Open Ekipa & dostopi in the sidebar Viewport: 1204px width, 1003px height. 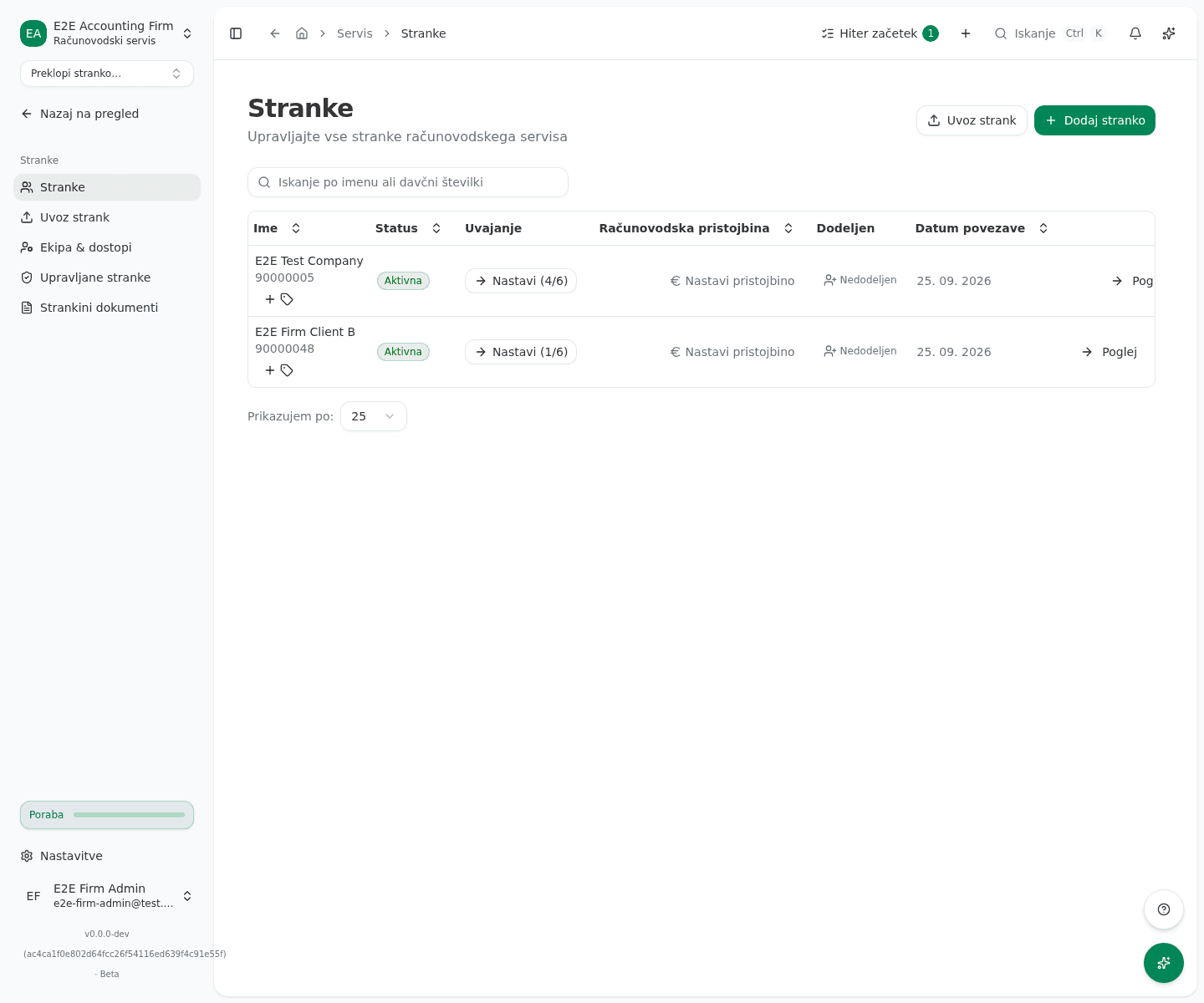[x=107, y=247]
